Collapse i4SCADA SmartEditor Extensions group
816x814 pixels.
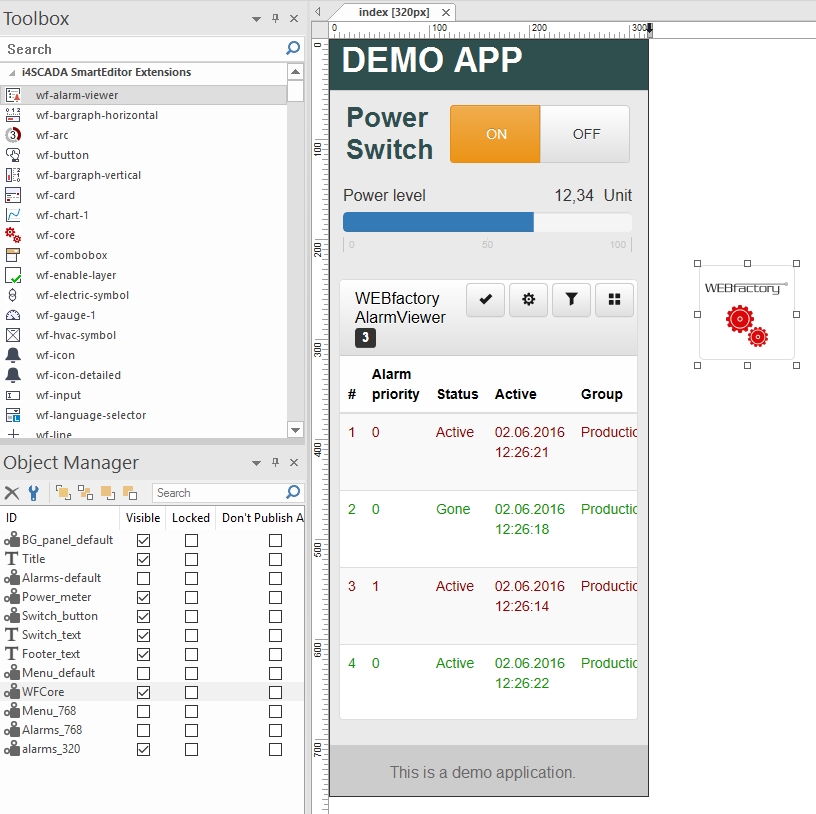12,72
